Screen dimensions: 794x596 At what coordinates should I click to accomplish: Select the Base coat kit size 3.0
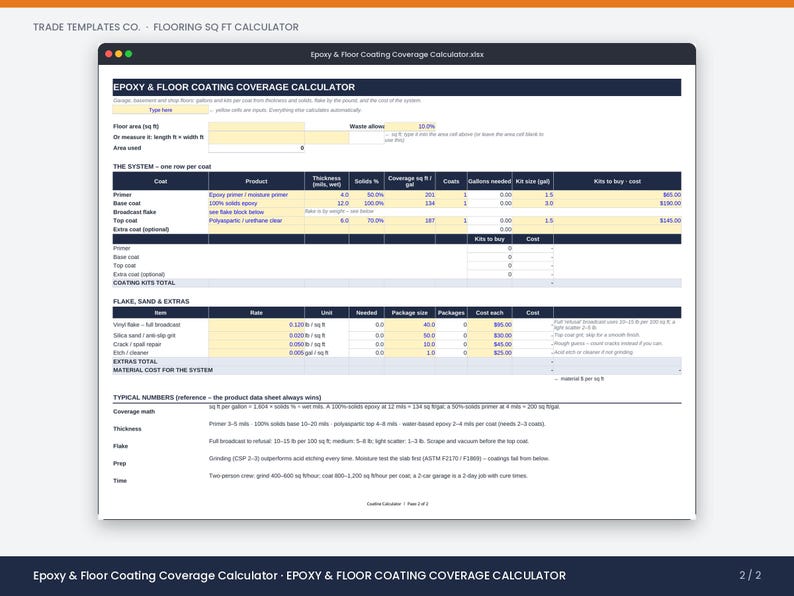(x=533, y=203)
